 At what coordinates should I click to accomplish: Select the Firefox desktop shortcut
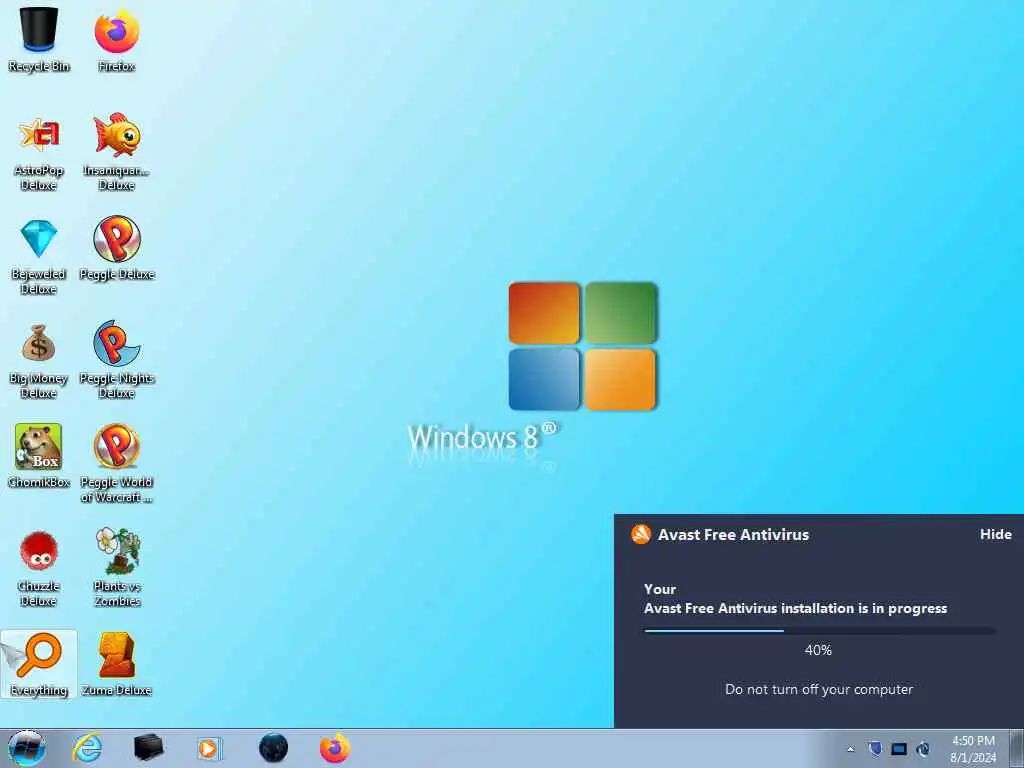[116, 37]
